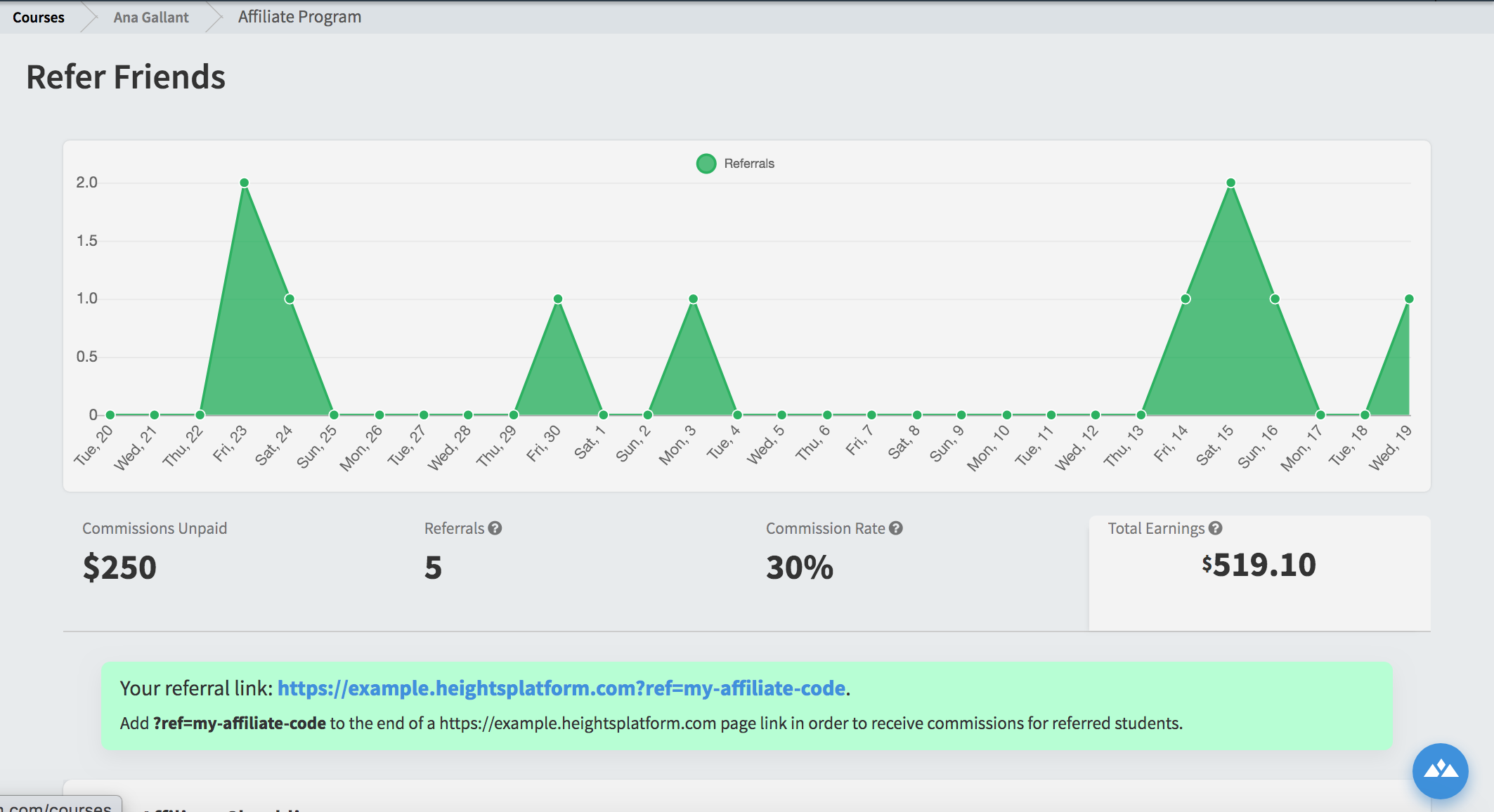Click the Referrals legend label text

(x=749, y=164)
